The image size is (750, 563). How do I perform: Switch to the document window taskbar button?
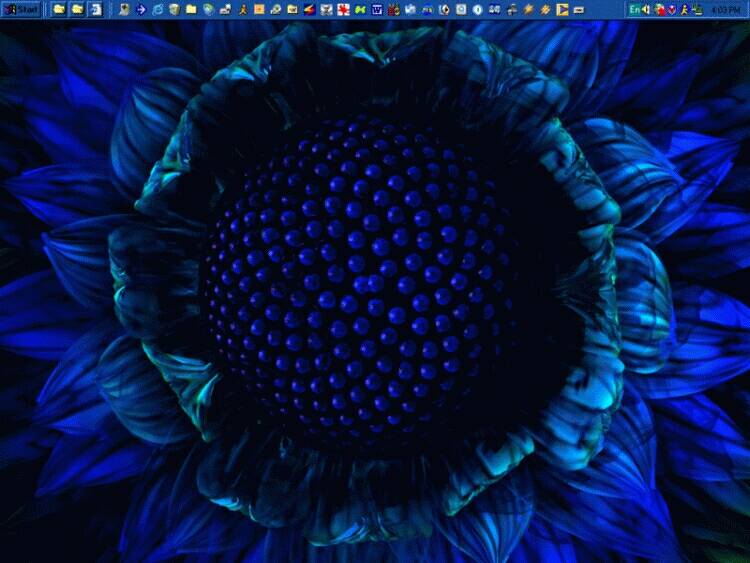[95, 9]
